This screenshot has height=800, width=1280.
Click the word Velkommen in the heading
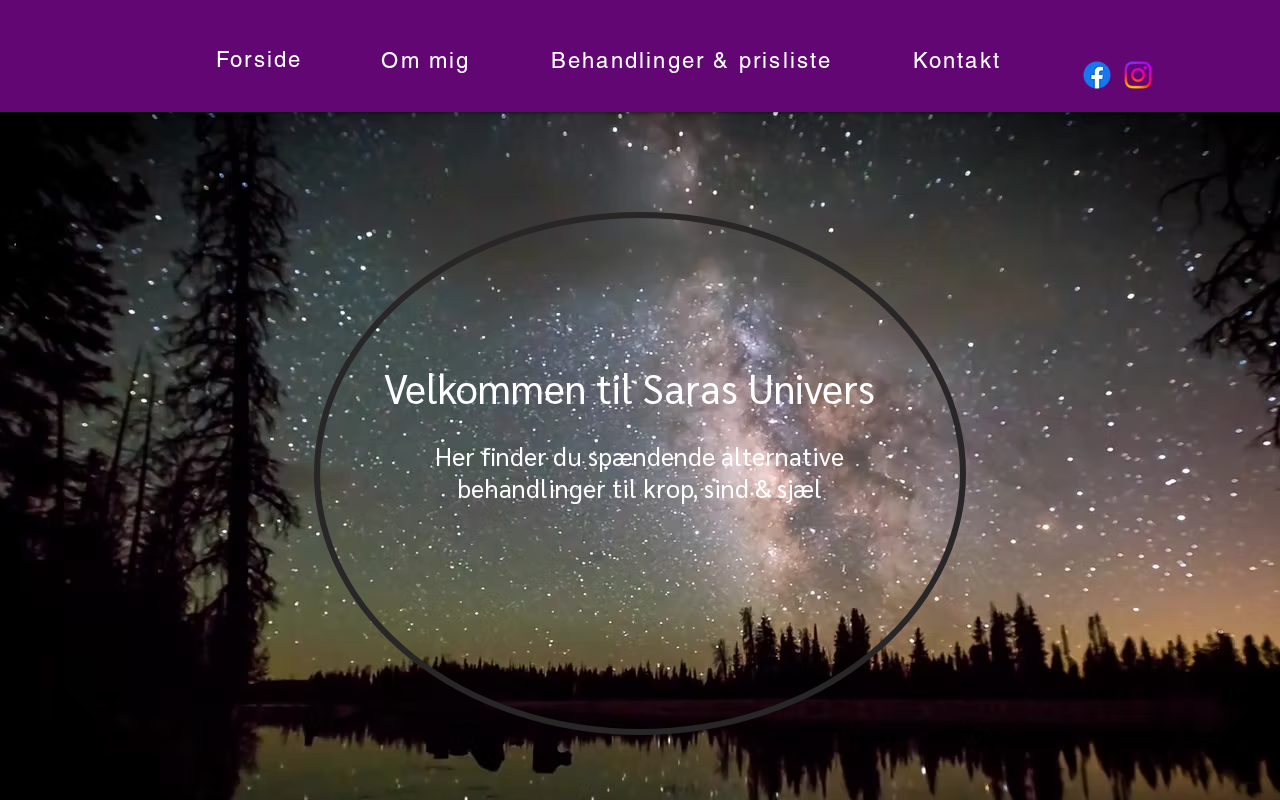click(486, 390)
